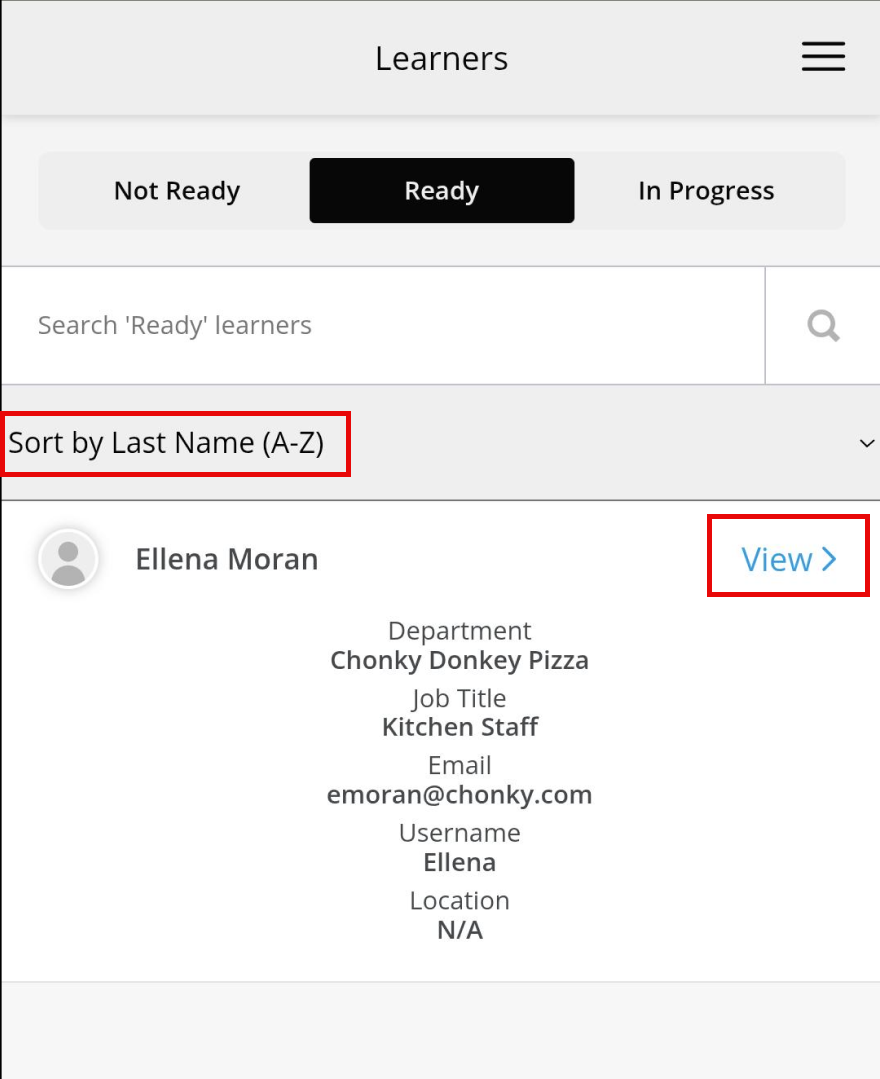Open the In Progress tab

tap(706, 191)
